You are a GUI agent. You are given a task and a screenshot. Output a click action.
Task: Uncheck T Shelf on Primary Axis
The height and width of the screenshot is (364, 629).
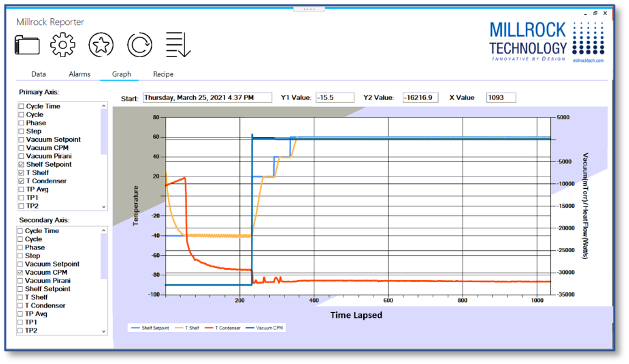21,173
